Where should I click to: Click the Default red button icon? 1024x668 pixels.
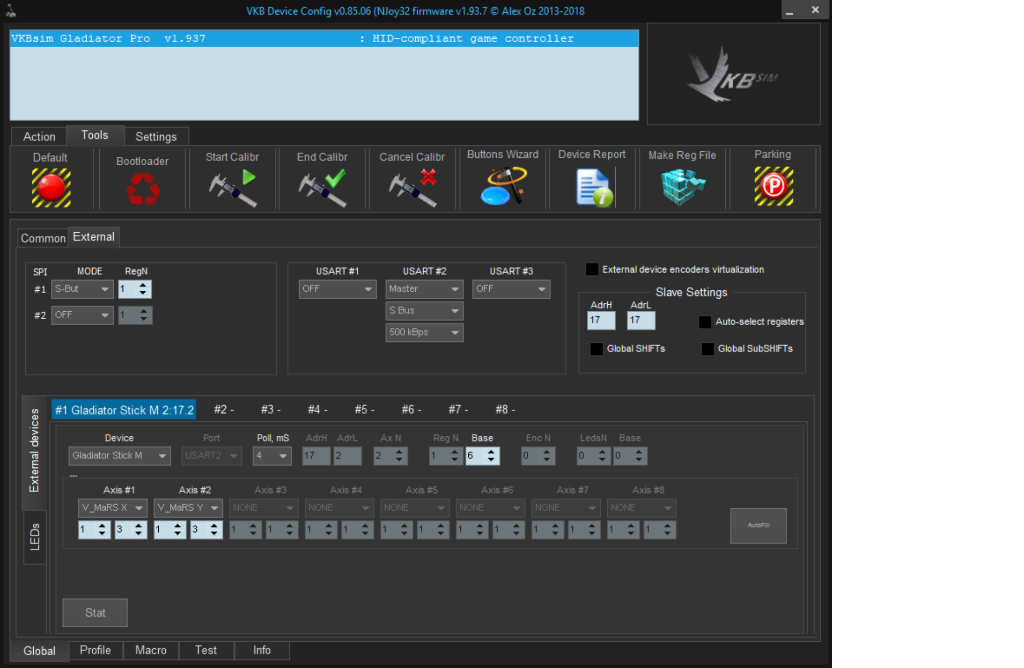tap(50, 186)
